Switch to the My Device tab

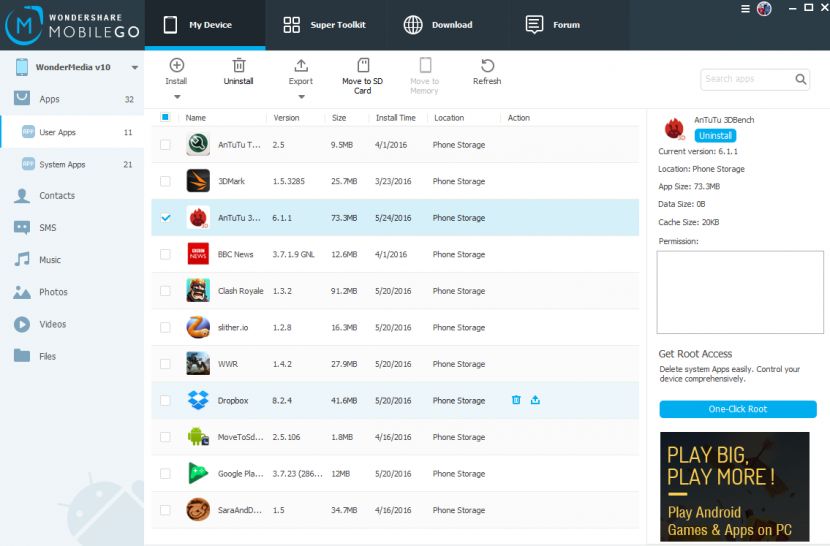(205, 25)
